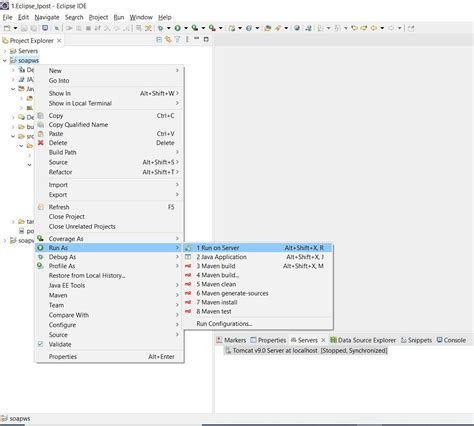Close the Project Explorer tab
The image size is (474, 426).
[59, 41]
